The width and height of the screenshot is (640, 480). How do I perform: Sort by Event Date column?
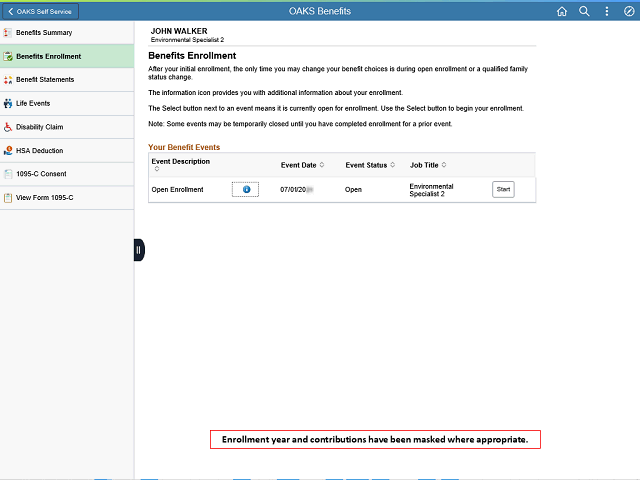[x=302, y=165]
